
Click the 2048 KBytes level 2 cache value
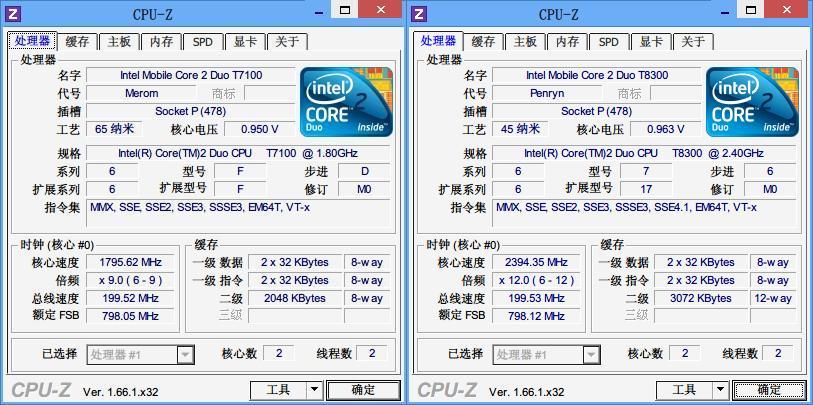point(295,298)
